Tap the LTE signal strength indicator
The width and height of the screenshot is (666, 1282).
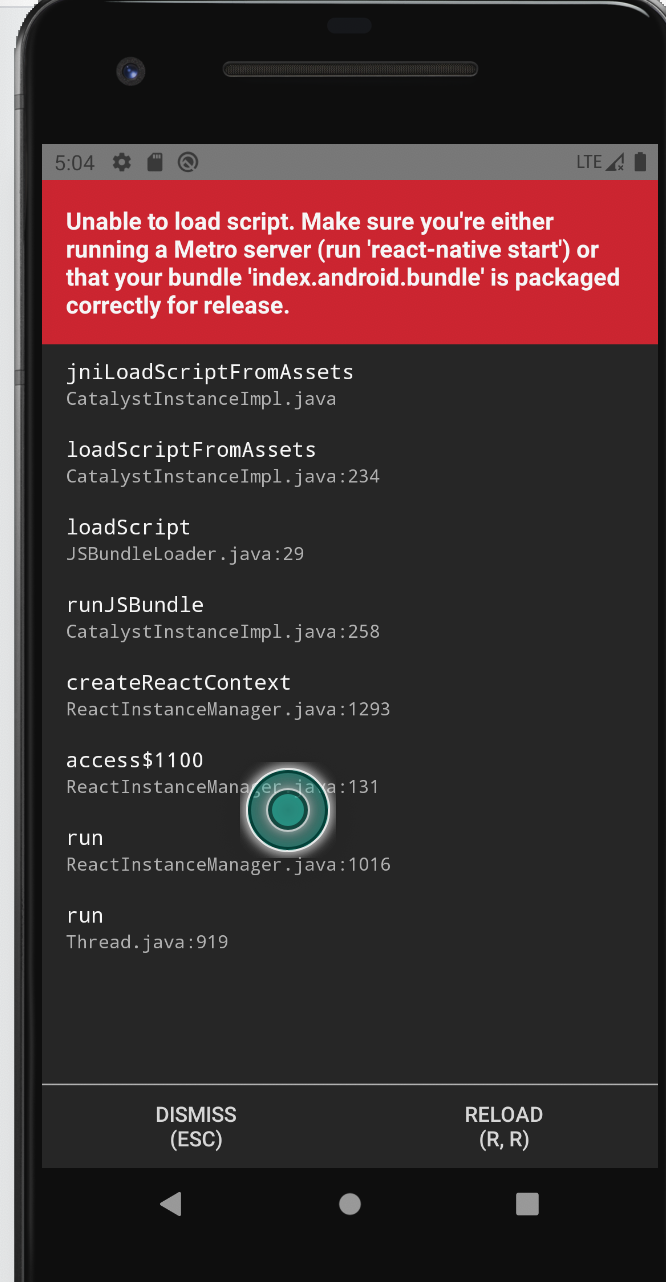600,162
